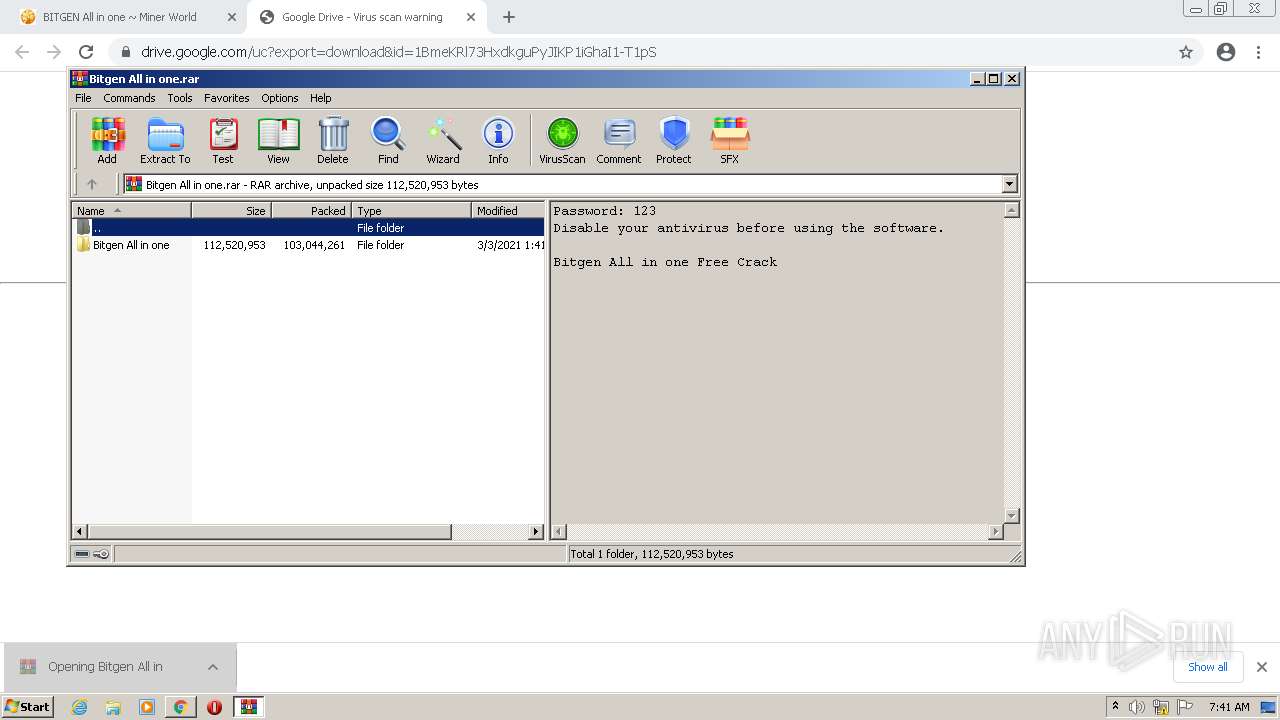Go up one folder level arrow

(92, 184)
